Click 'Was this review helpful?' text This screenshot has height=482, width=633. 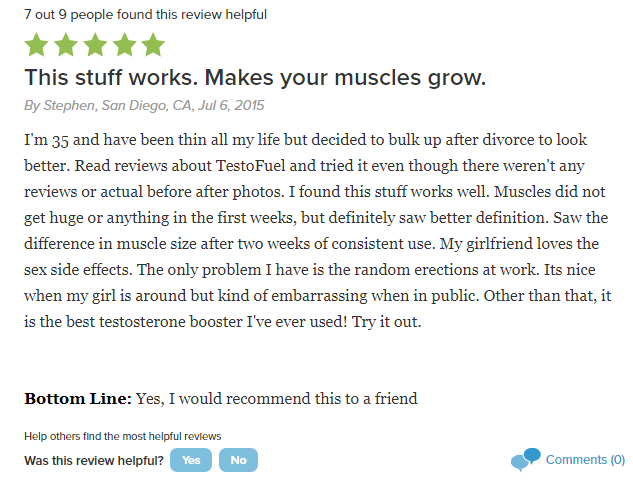[x=94, y=461]
